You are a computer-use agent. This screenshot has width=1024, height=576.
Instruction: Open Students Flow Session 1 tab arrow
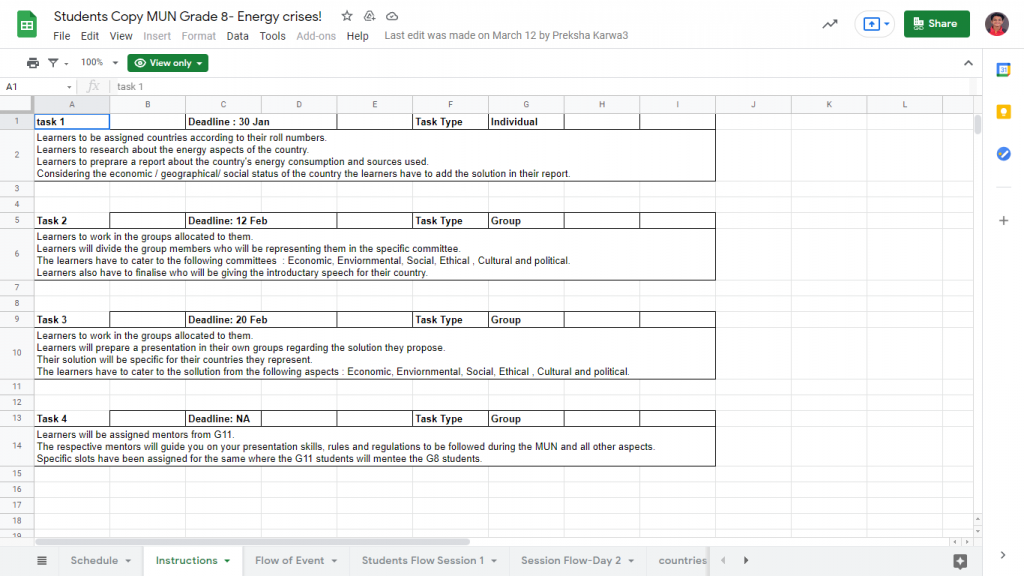pyautogui.click(x=494, y=561)
